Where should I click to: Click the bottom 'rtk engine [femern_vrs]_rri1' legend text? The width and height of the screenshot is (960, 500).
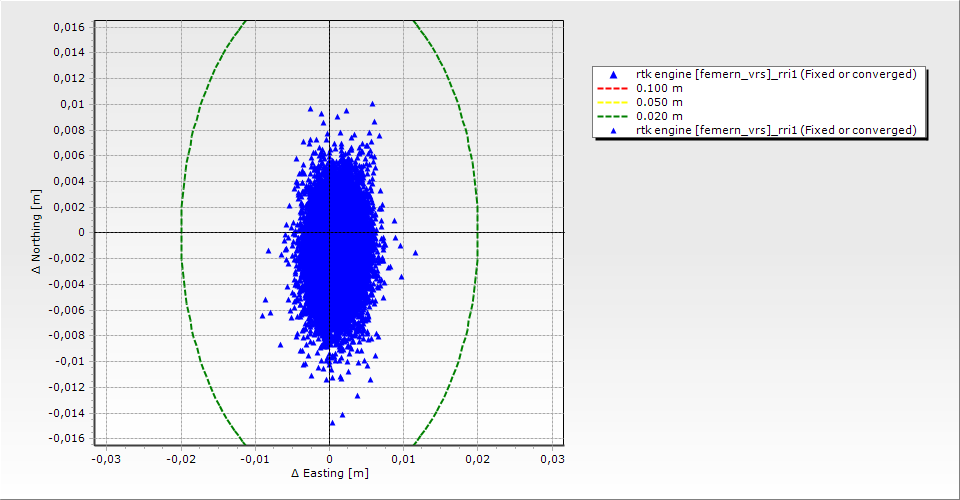(776, 130)
